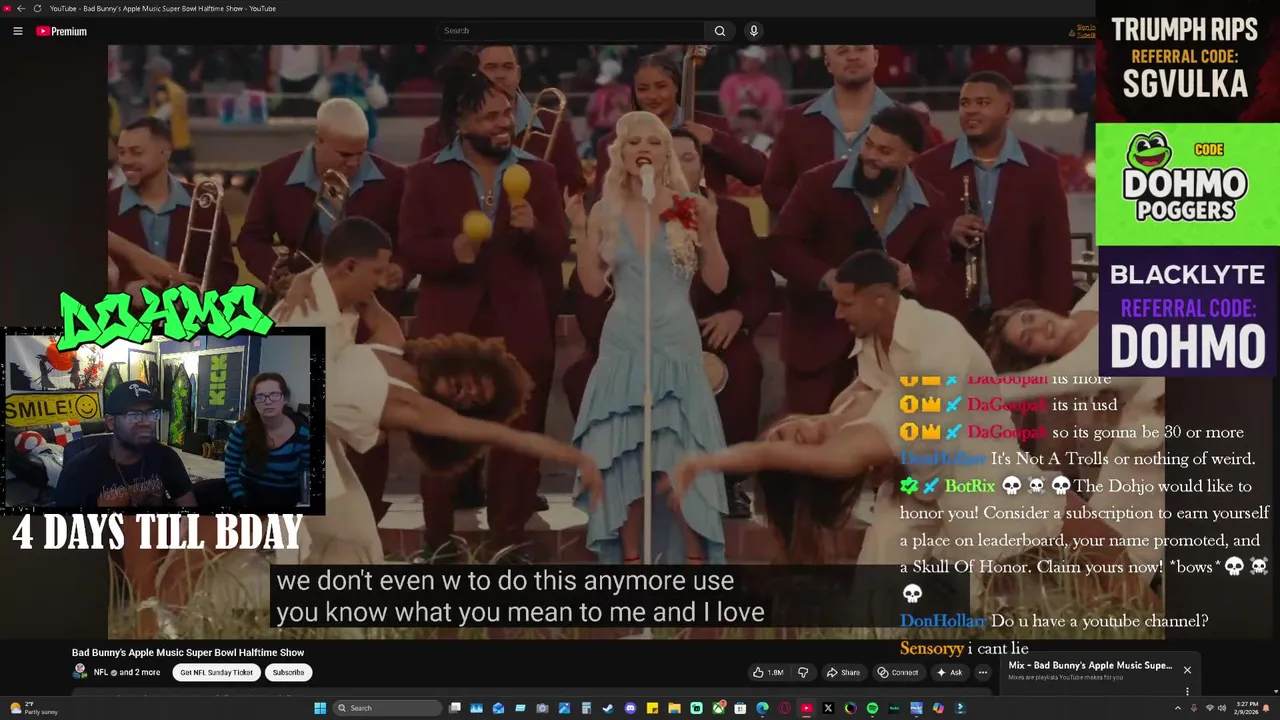Viewport: 1280px width, 720px height.
Task: Open the network Wi-Fi tray icon
Action: [x=1209, y=708]
